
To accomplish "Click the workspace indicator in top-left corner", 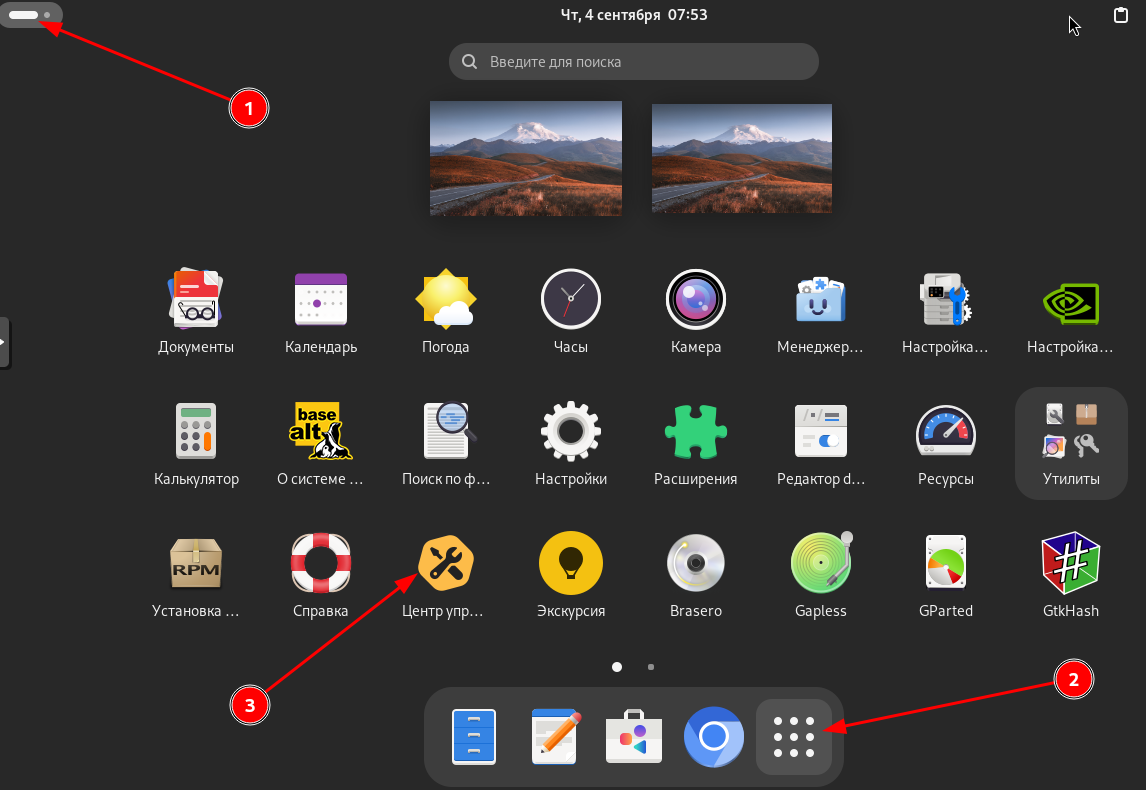I will point(30,15).
